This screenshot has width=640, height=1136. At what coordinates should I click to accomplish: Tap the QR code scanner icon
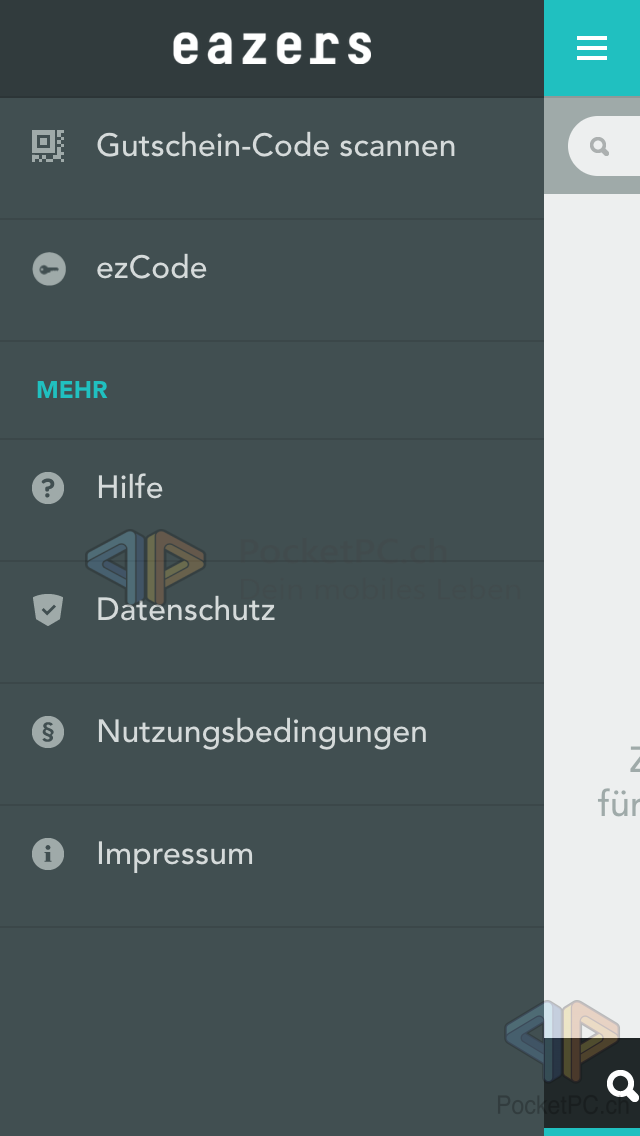[48, 146]
